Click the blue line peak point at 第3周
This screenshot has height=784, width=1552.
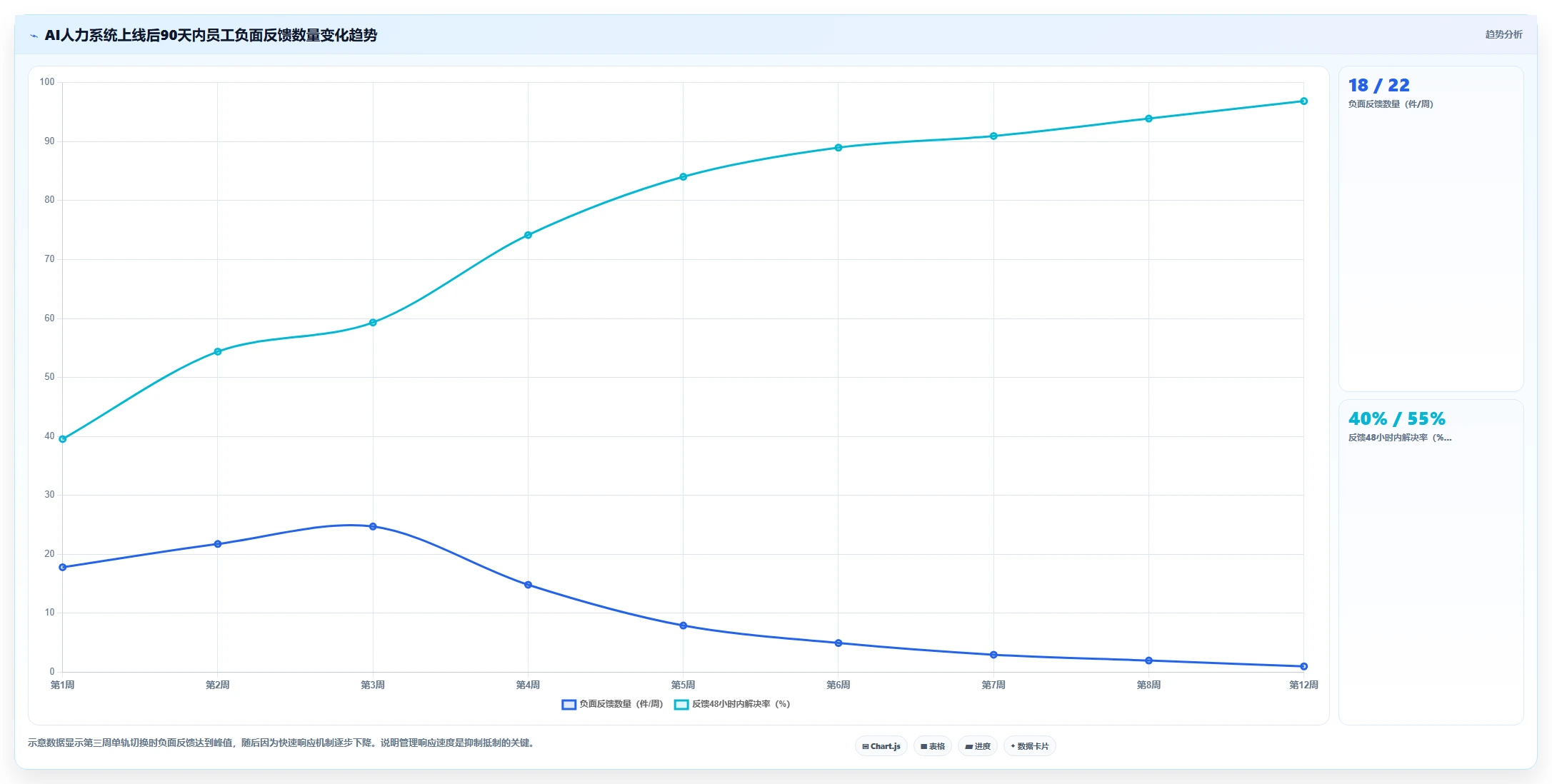tap(373, 526)
